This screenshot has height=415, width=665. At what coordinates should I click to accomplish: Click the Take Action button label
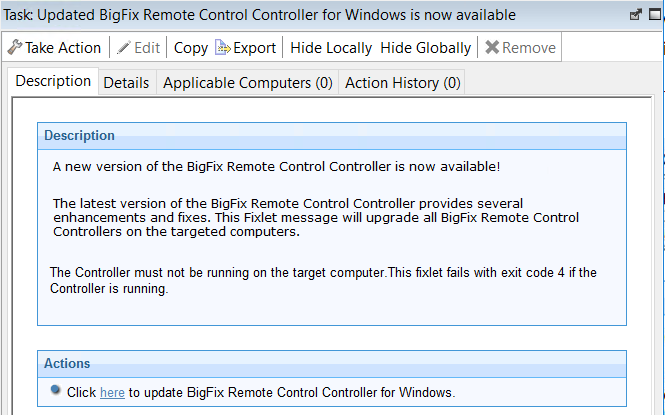pos(63,48)
